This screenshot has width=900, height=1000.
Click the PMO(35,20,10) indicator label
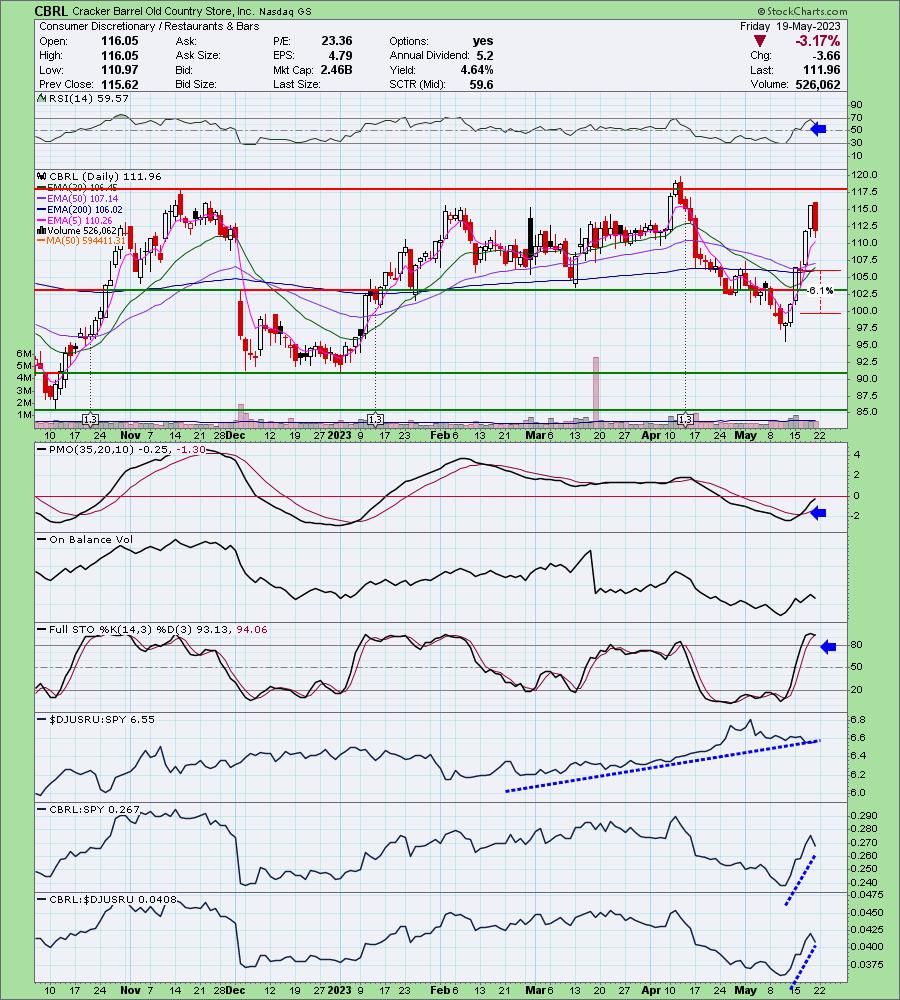[x=122, y=450]
